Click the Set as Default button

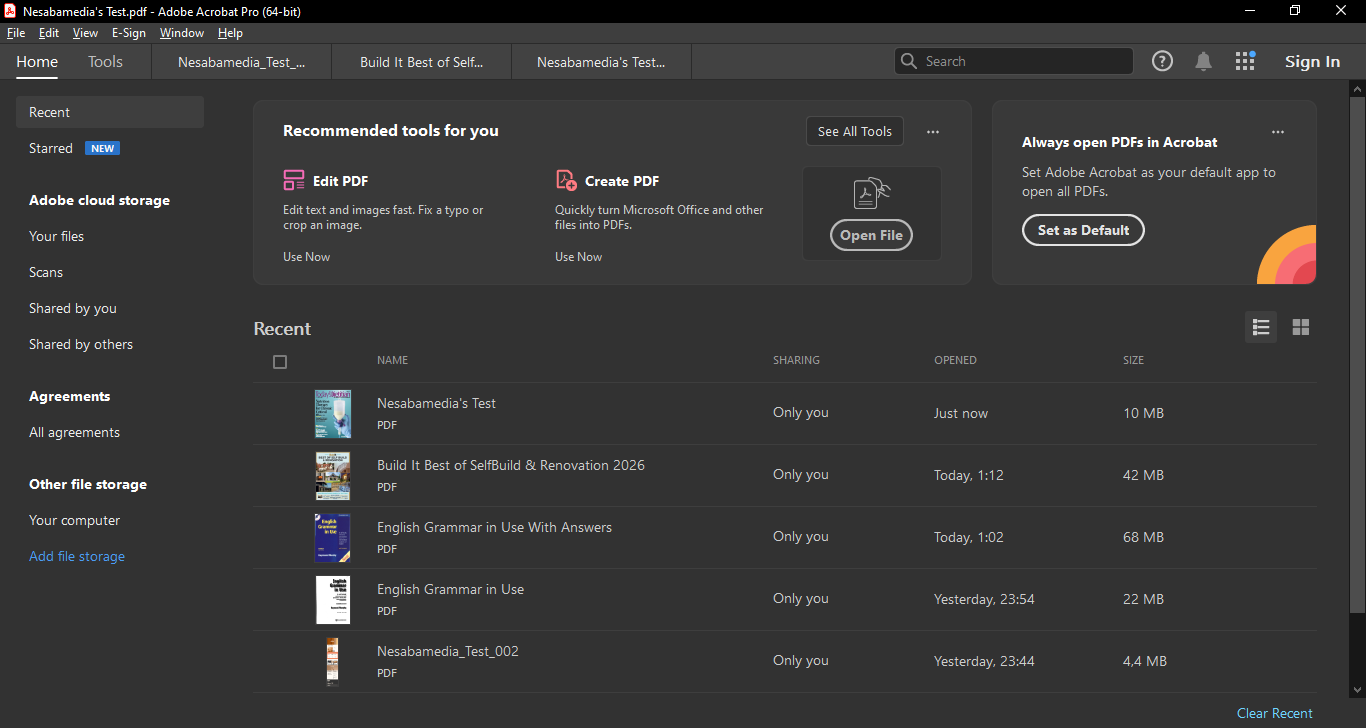tap(1083, 230)
